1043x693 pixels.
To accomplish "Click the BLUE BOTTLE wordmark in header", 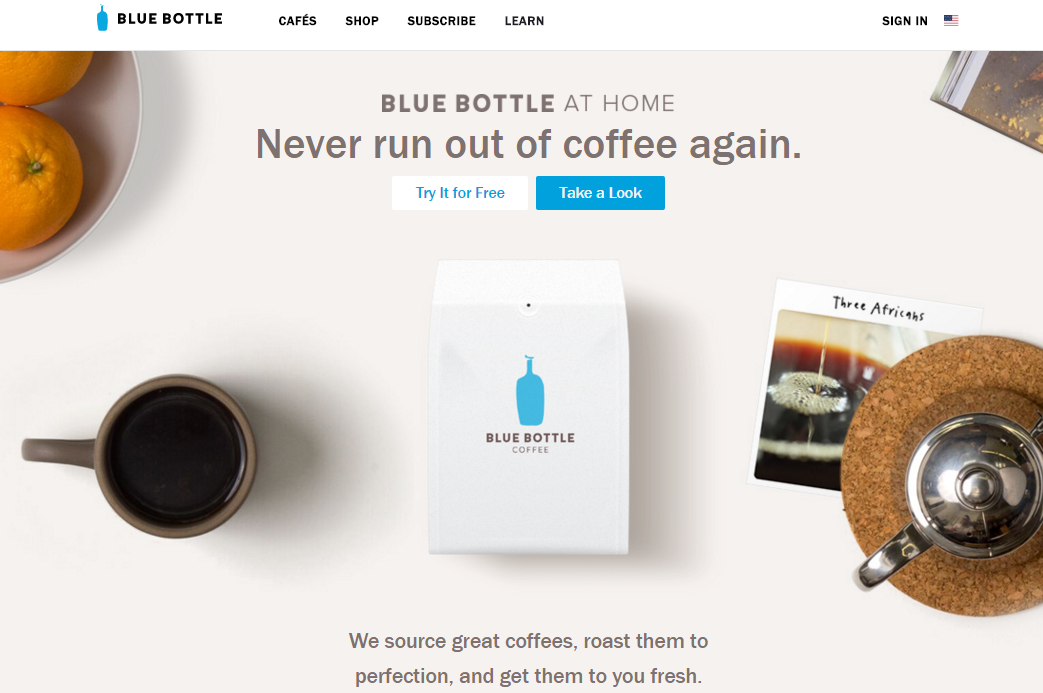I will 170,19.
